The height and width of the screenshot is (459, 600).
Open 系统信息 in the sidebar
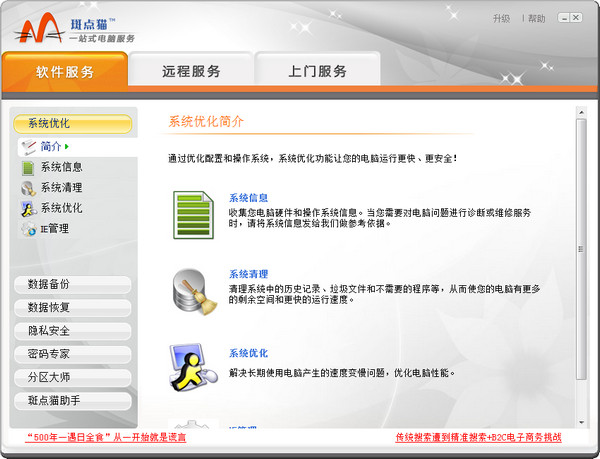click(62, 167)
